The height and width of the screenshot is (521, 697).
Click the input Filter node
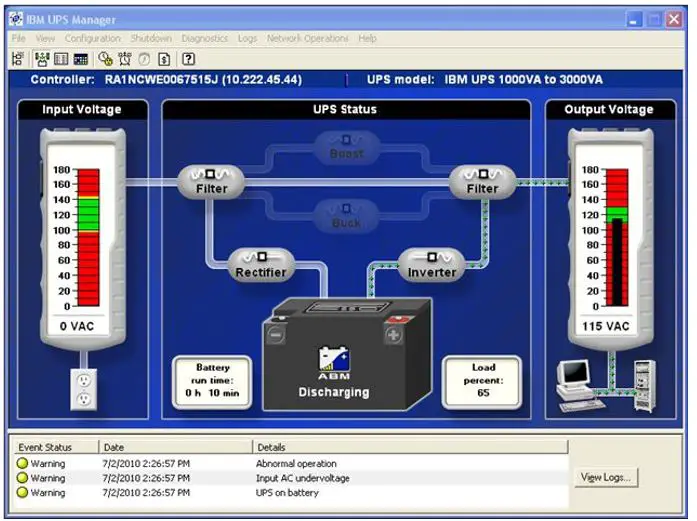(211, 182)
